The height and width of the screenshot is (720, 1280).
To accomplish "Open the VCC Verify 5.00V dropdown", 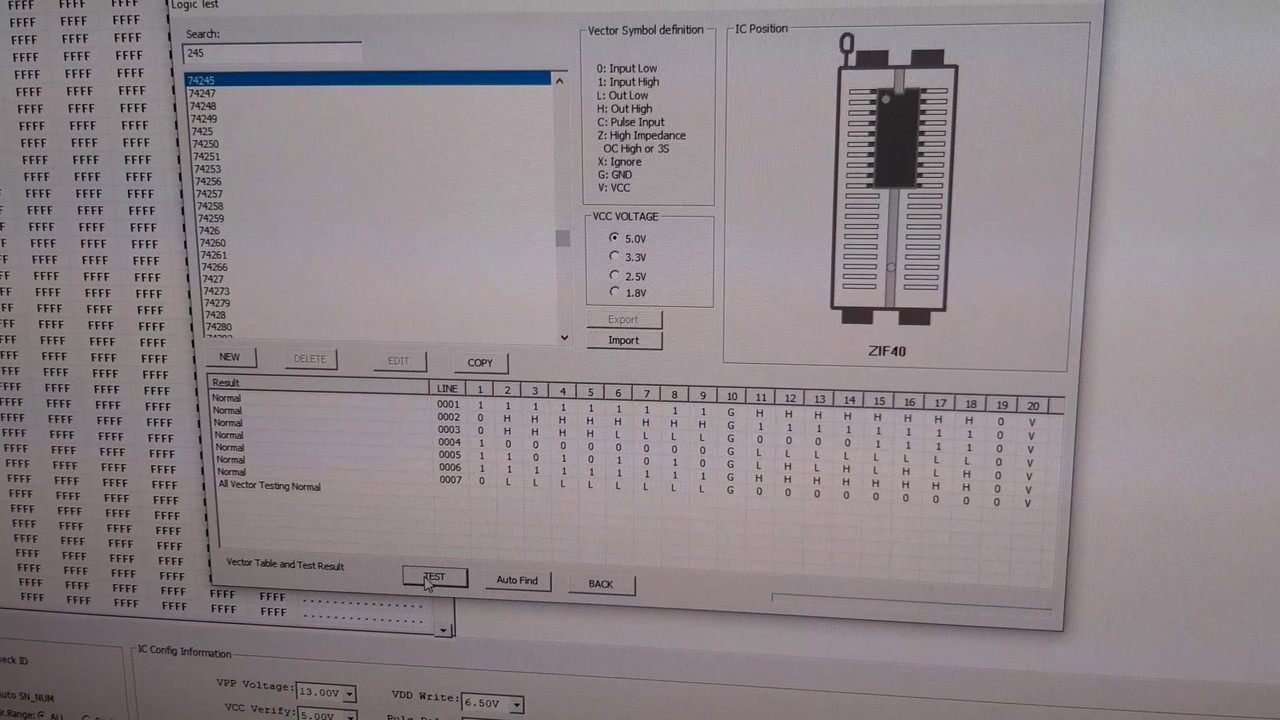I will coord(350,716).
